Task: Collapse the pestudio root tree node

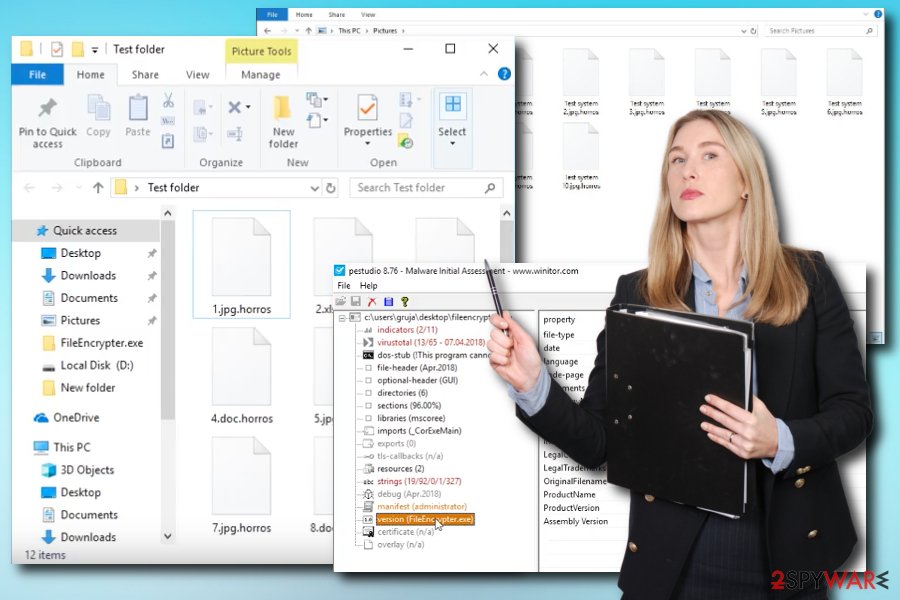Action: point(343,318)
